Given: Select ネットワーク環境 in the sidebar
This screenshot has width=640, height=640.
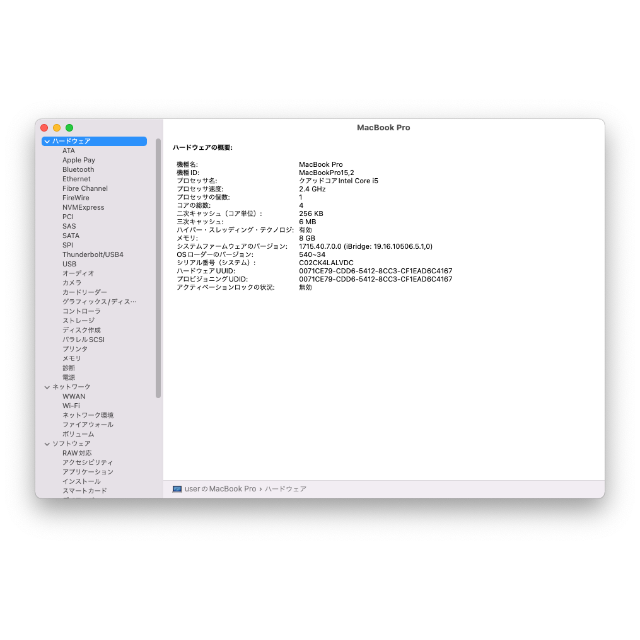Looking at the screenshot, I should (x=88, y=415).
